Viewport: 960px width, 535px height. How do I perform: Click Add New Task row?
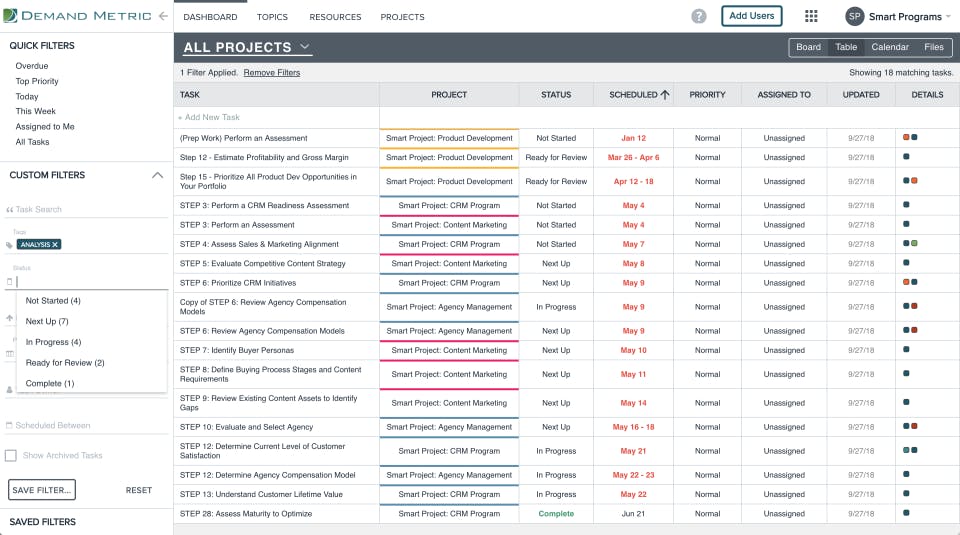(x=277, y=117)
